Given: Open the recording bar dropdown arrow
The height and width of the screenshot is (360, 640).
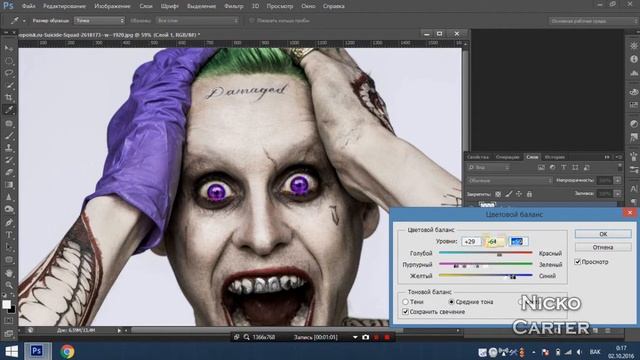Looking at the screenshot, I should (x=355, y=337).
